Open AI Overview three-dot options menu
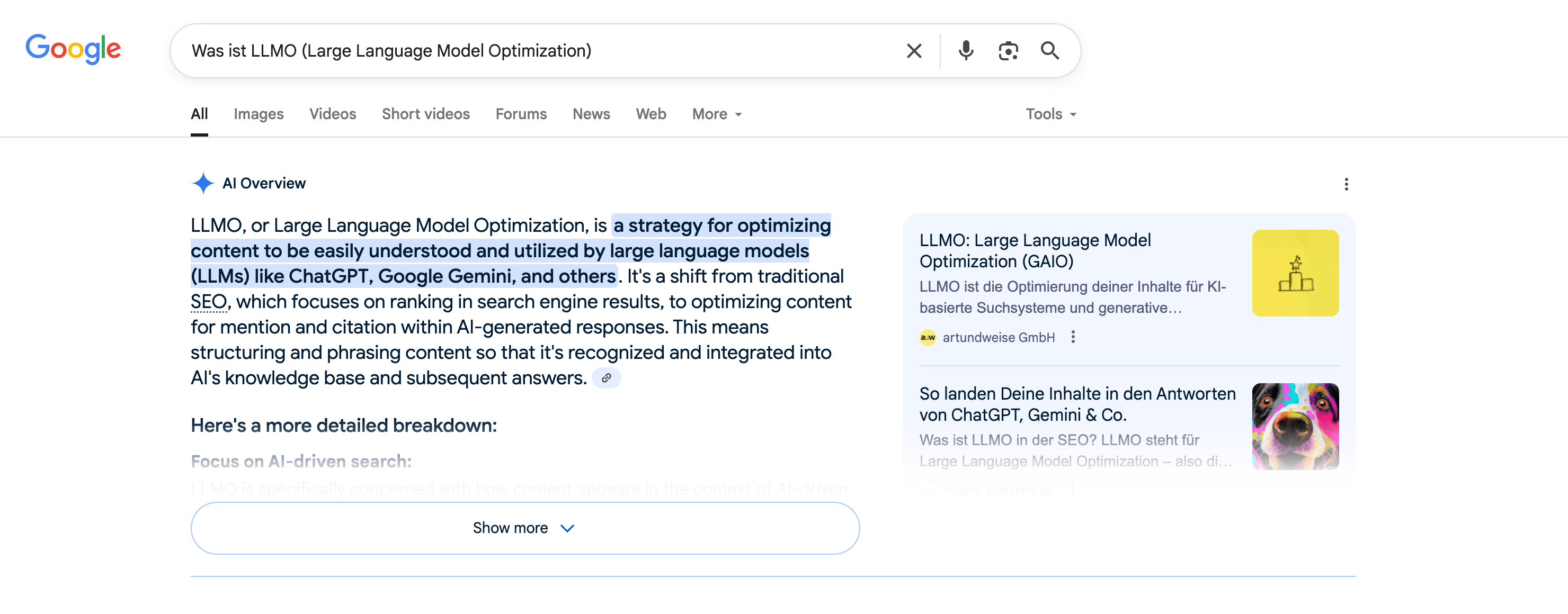Image resolution: width=1568 pixels, height=614 pixels. click(1346, 184)
